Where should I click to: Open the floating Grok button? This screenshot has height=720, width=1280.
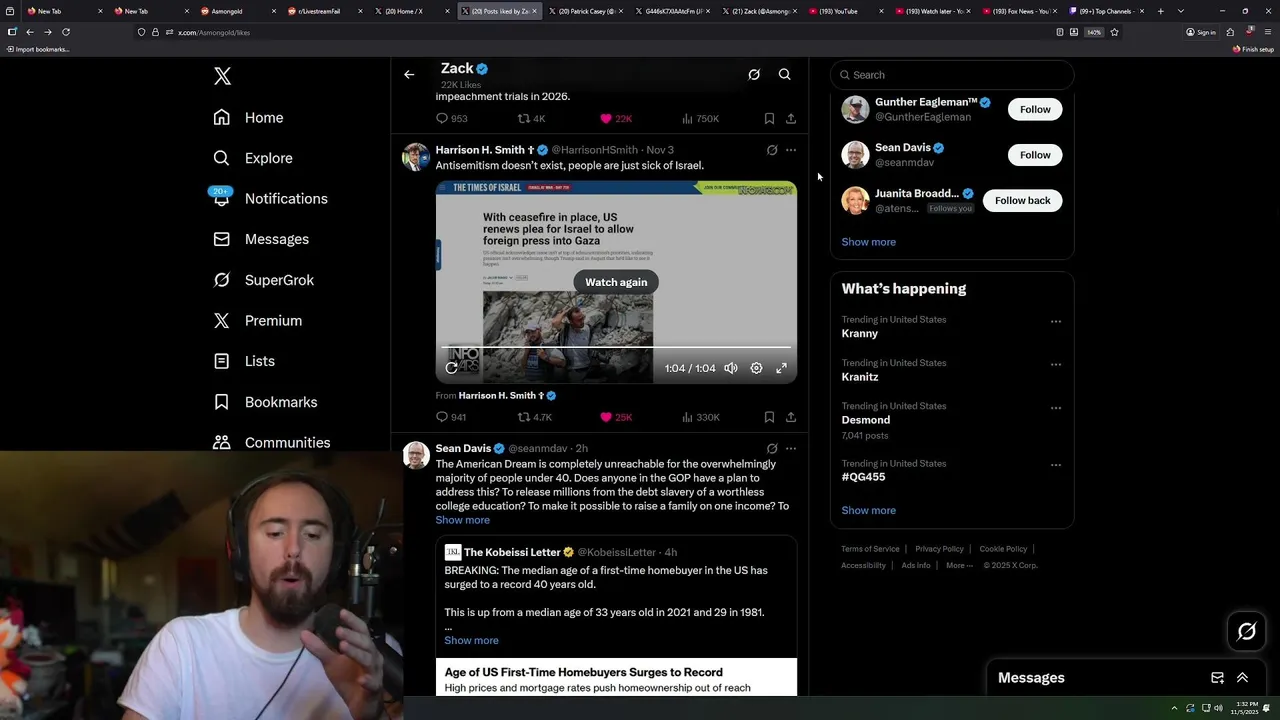[1246, 631]
